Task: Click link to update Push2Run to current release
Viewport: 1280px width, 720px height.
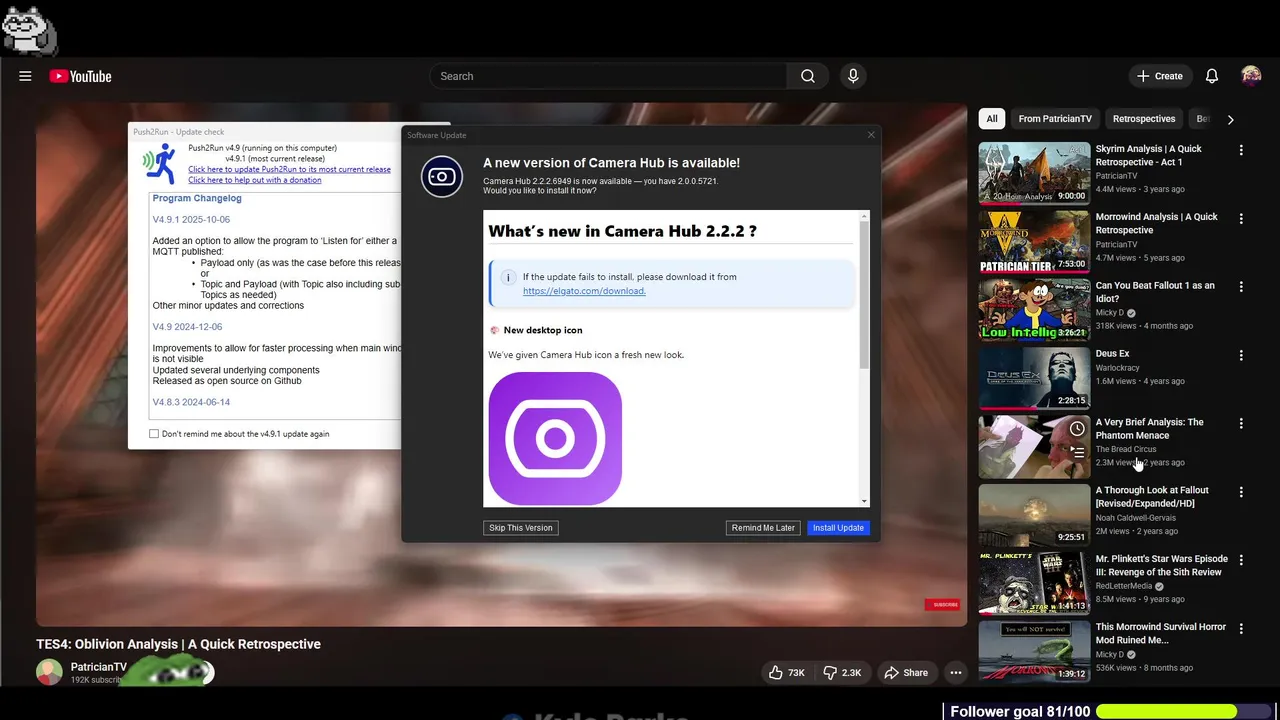Action: 289,169
